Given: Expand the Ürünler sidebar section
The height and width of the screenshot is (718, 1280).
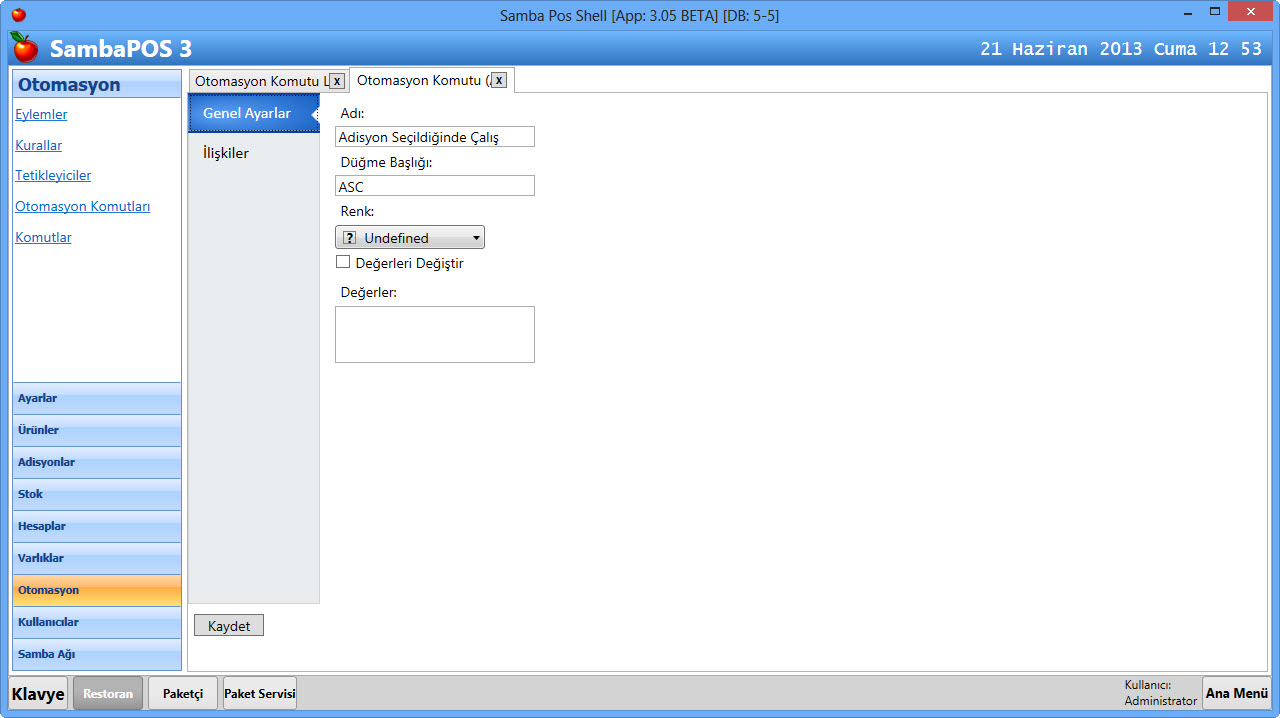Looking at the screenshot, I should pyautogui.click(x=97, y=430).
